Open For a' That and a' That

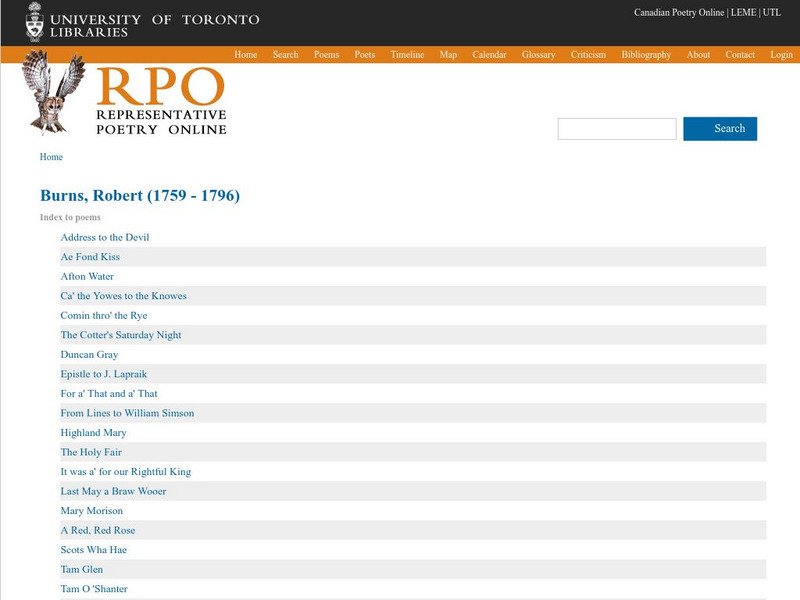point(109,393)
